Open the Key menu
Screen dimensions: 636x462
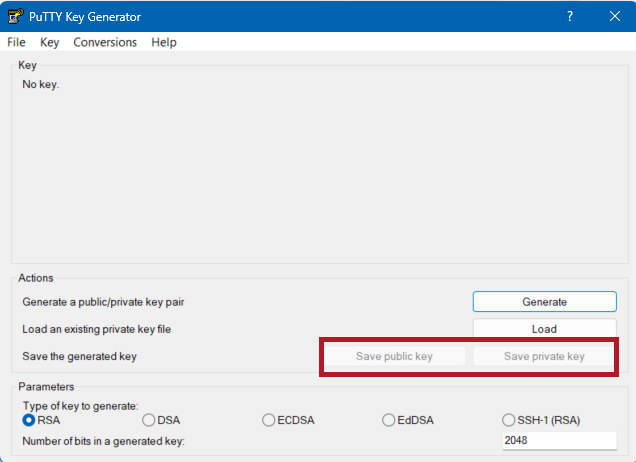[49, 42]
